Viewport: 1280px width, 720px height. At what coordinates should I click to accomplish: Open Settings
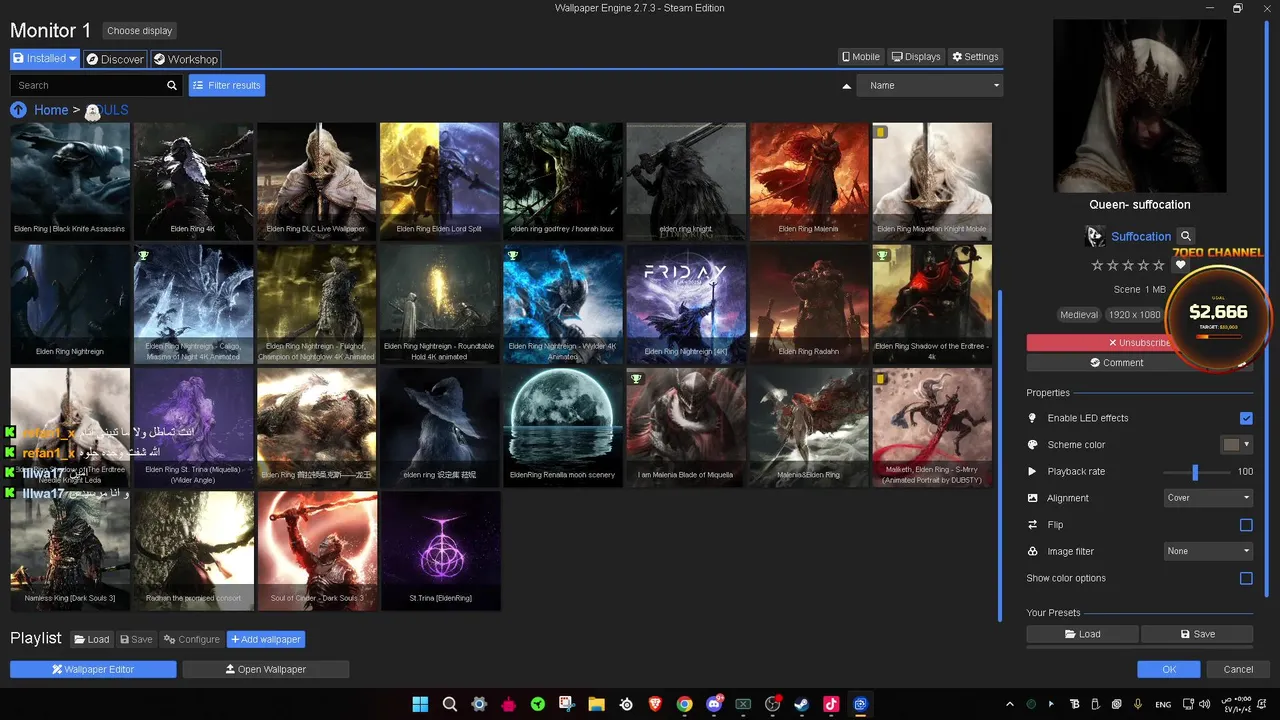975,57
